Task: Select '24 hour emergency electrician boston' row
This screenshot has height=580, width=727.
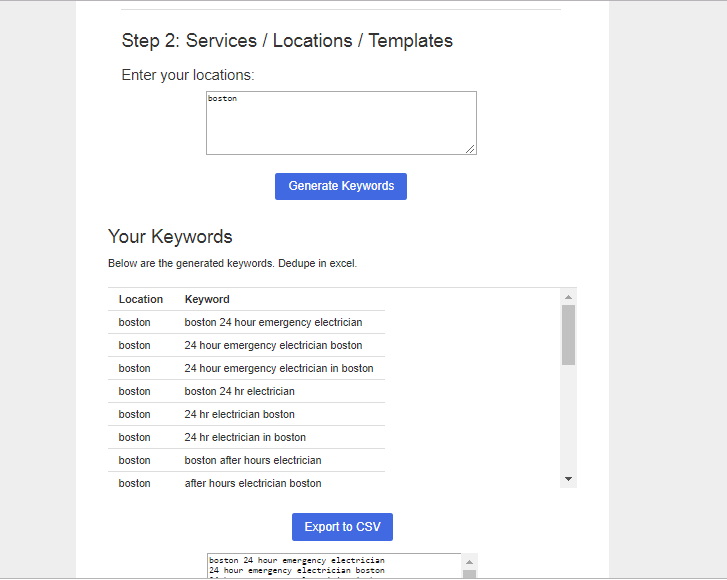Action: click(x=273, y=345)
